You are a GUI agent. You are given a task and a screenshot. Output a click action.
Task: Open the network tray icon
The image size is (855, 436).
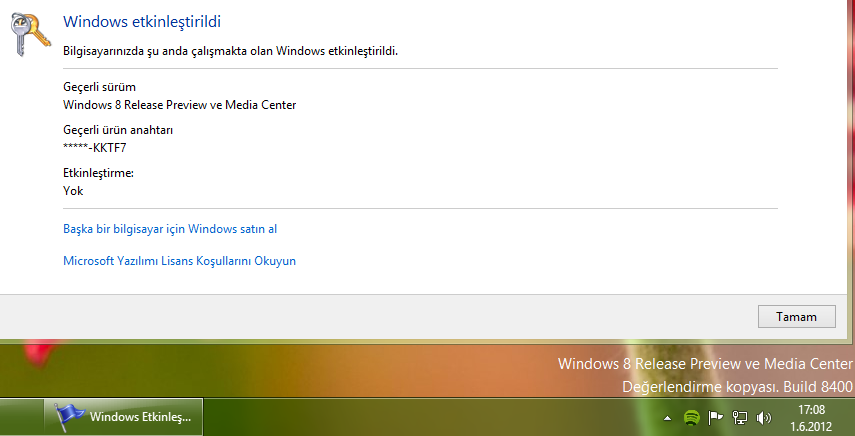(x=739, y=417)
